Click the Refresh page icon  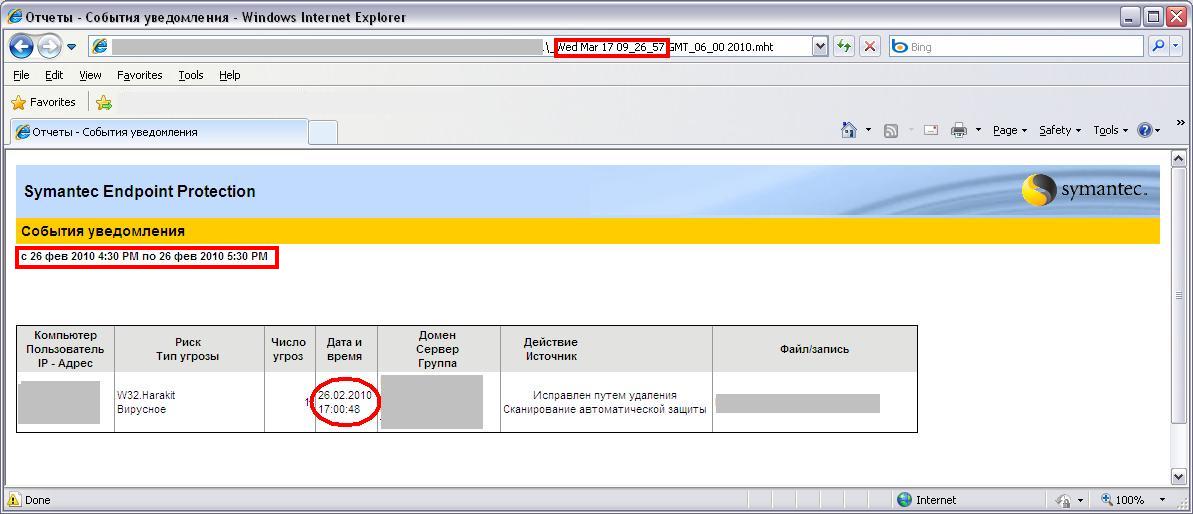tap(844, 47)
